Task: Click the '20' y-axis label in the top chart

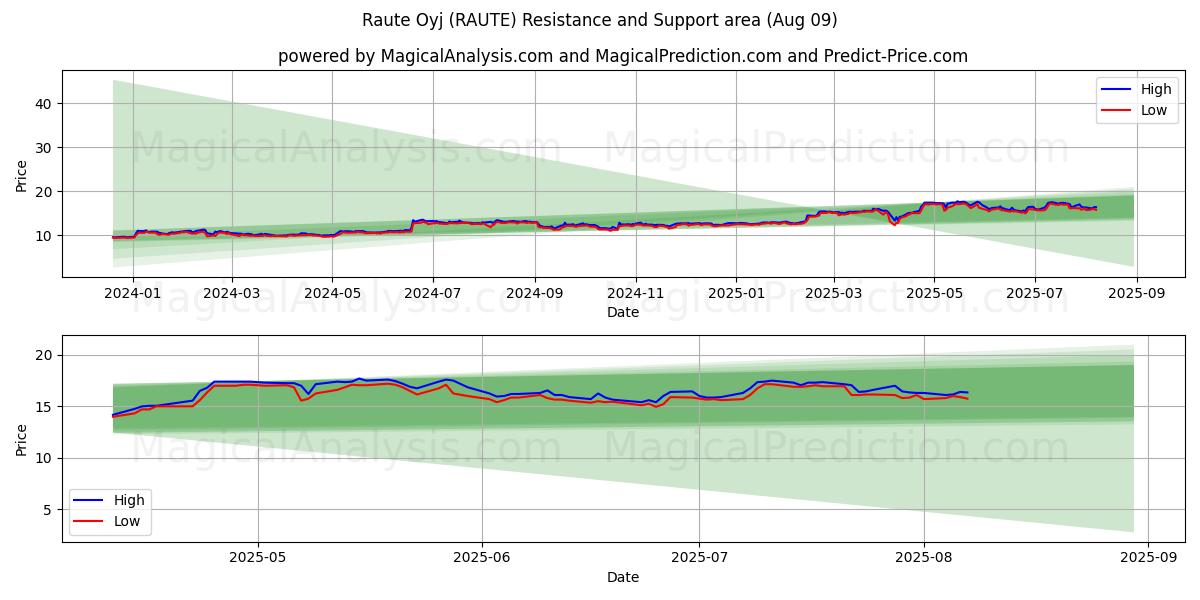Action: coord(45,191)
